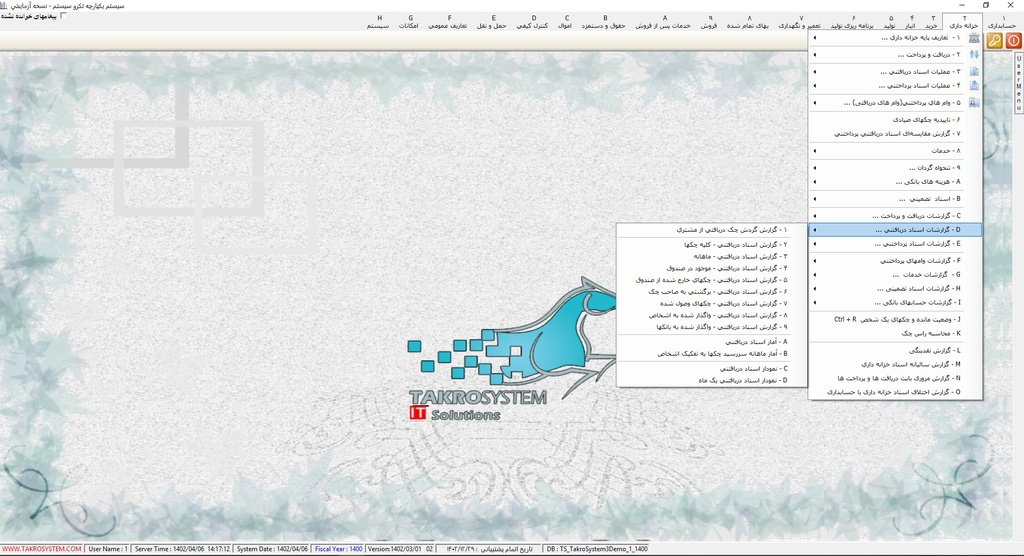Select گزارشات اسناد پرداختنی menu item
Viewport: 1024px width, 556px height.
point(895,244)
